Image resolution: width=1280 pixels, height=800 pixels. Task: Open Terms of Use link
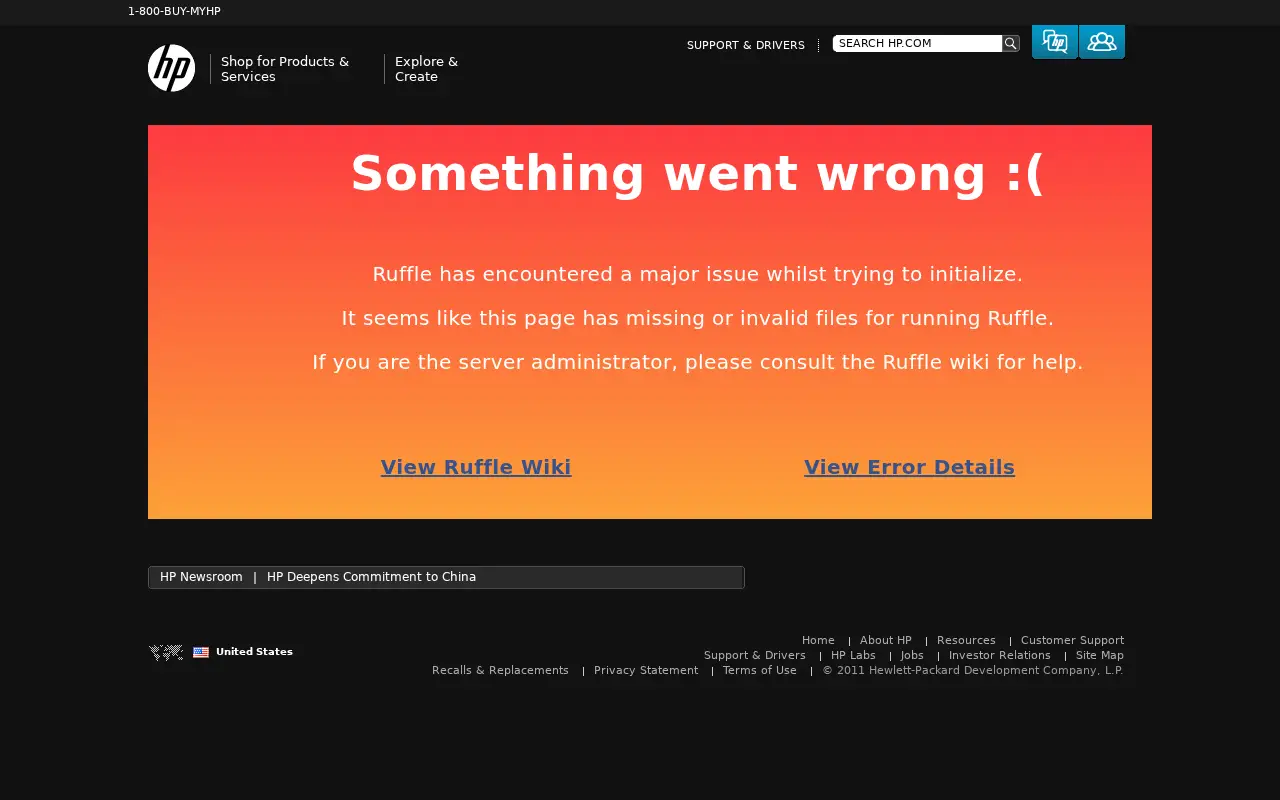pyautogui.click(x=760, y=670)
